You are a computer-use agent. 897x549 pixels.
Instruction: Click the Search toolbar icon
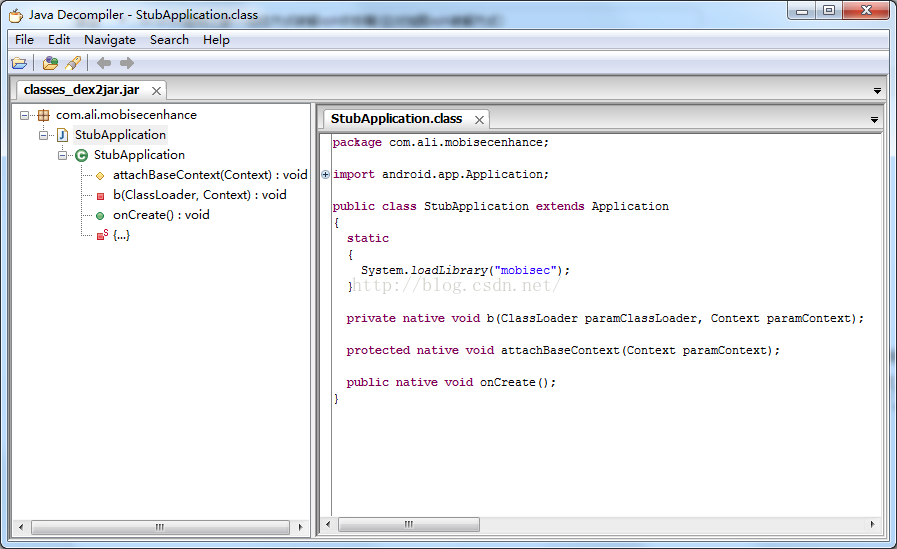pyautogui.click(x=73, y=63)
